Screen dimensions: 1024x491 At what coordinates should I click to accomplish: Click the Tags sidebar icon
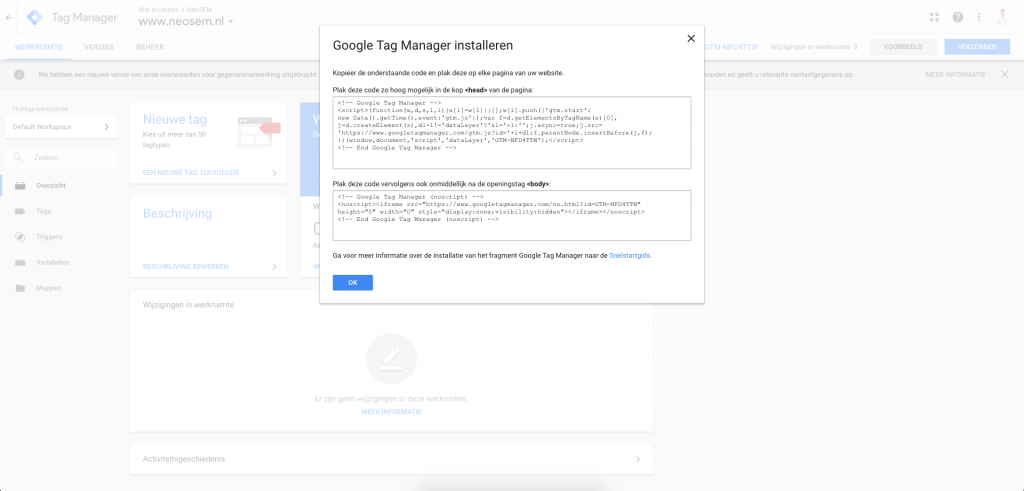point(20,212)
